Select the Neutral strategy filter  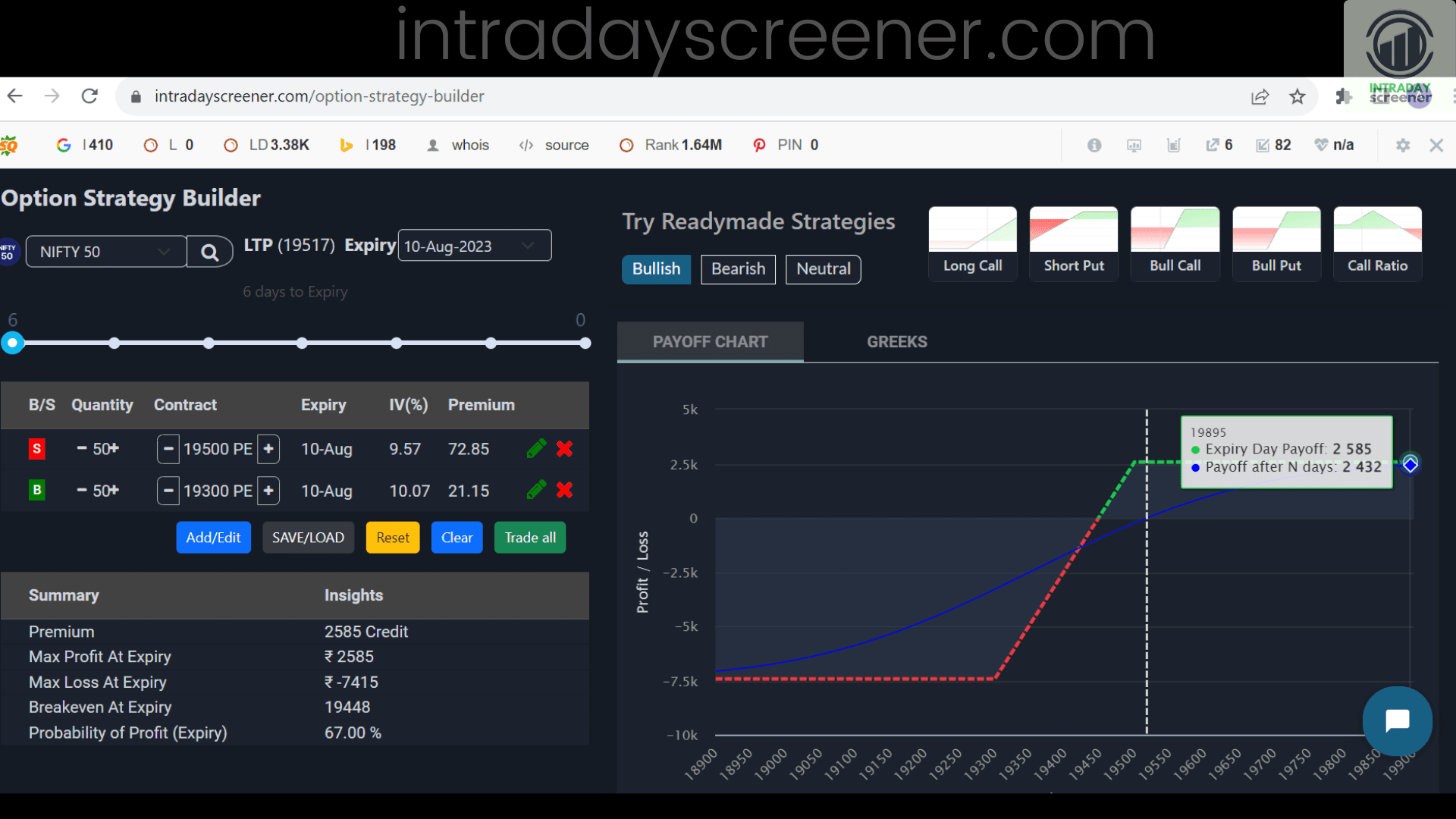[824, 269]
